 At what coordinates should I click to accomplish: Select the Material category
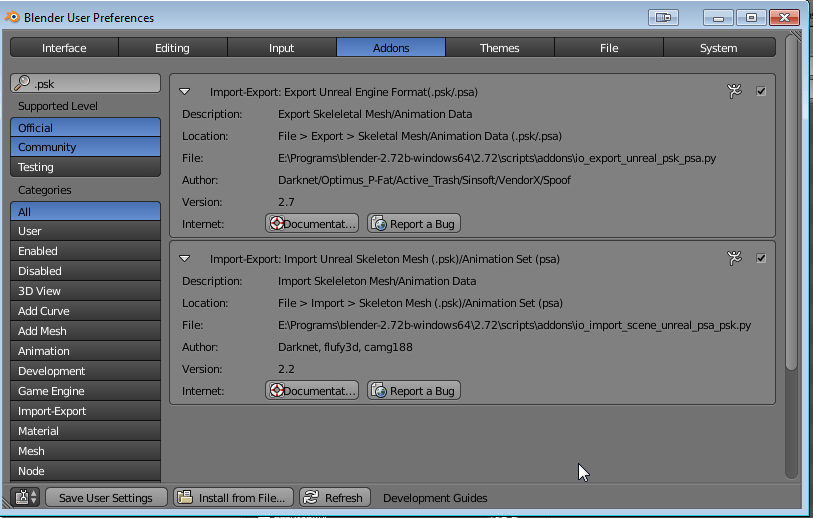[86, 431]
